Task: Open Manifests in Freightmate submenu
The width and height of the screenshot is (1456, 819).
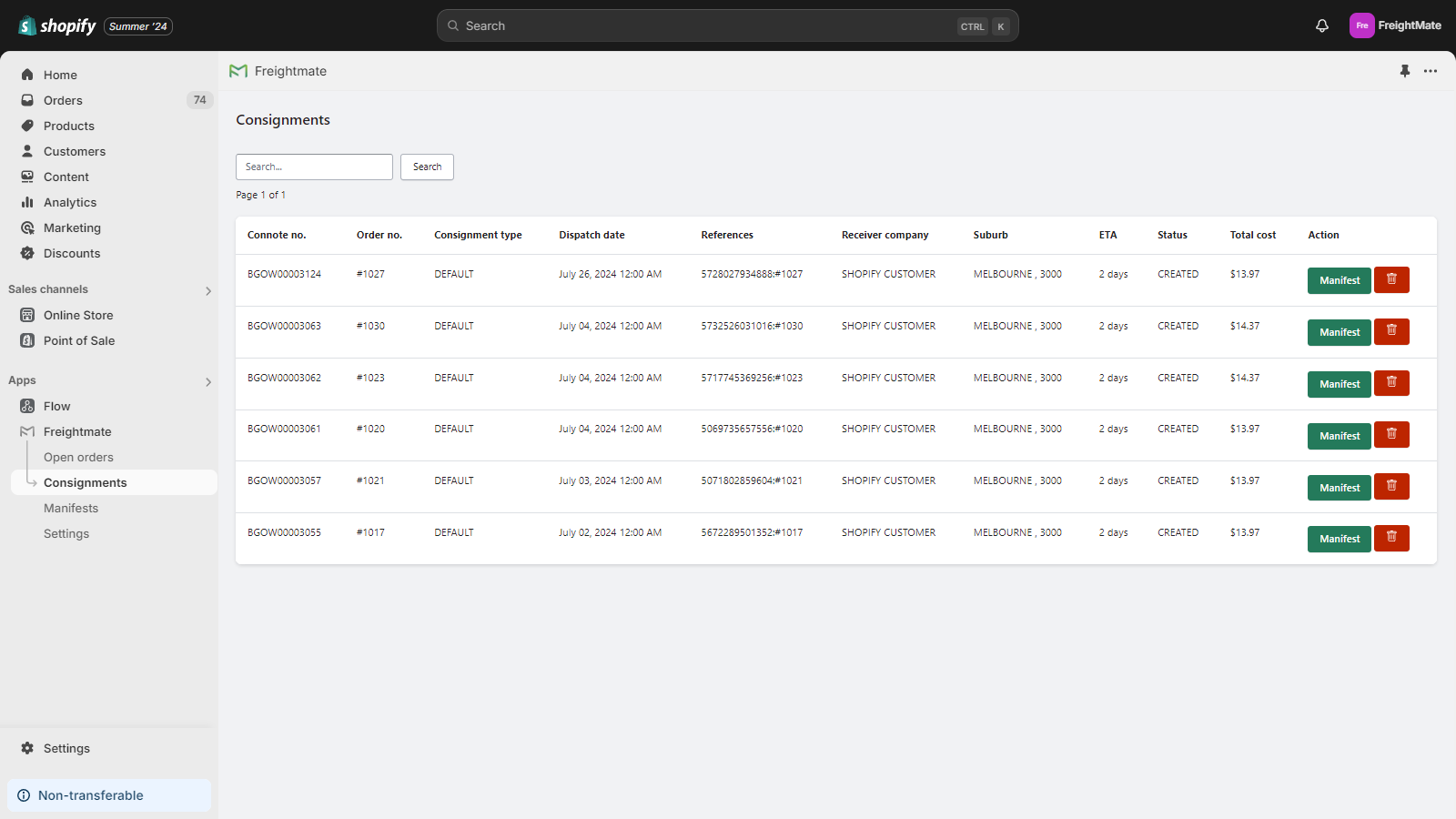Action: tap(71, 508)
